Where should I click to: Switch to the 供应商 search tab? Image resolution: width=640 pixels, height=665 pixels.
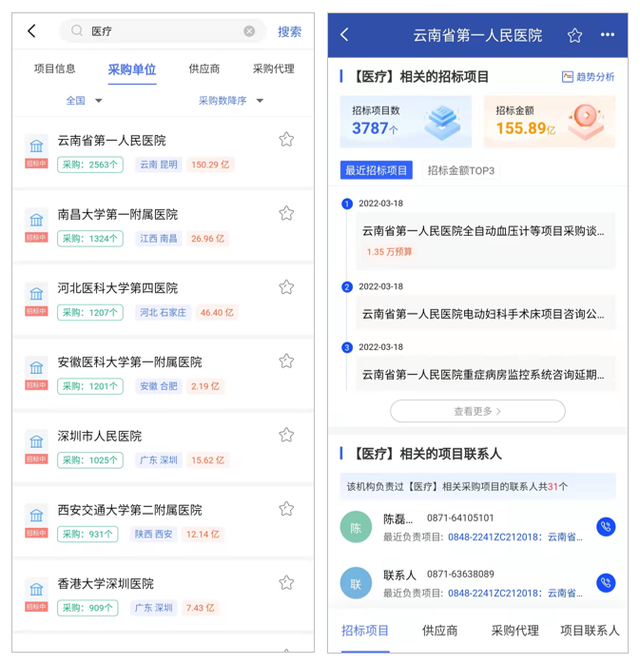pos(204,69)
